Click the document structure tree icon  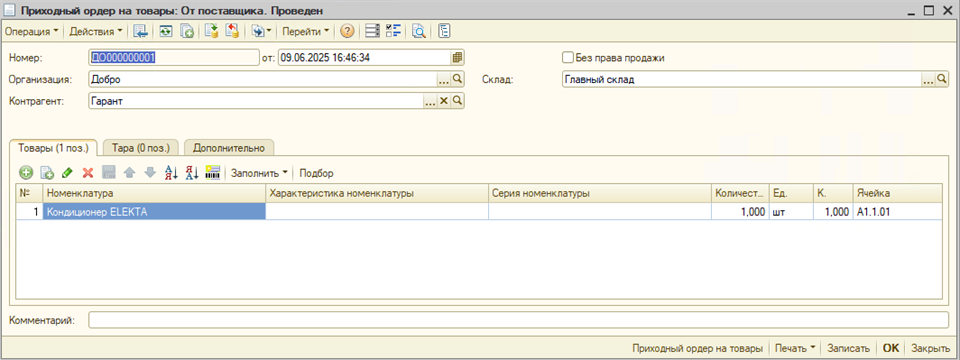444,31
